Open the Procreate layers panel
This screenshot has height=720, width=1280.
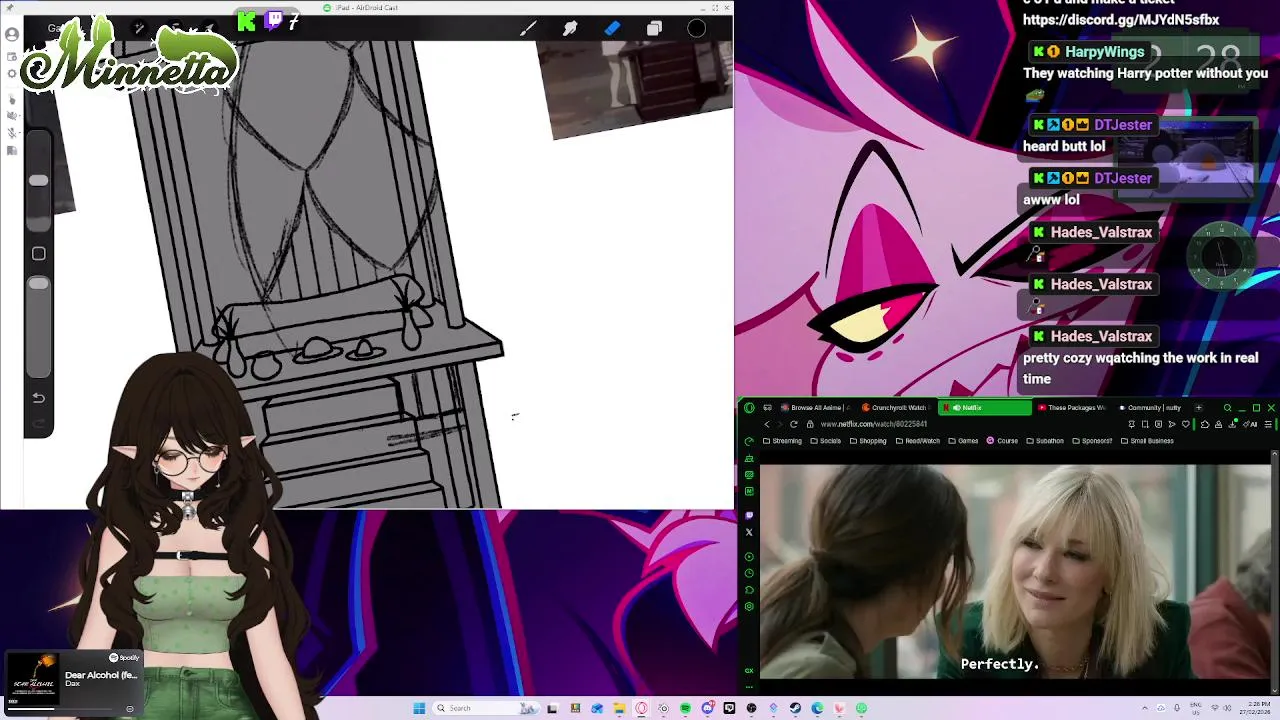(654, 29)
